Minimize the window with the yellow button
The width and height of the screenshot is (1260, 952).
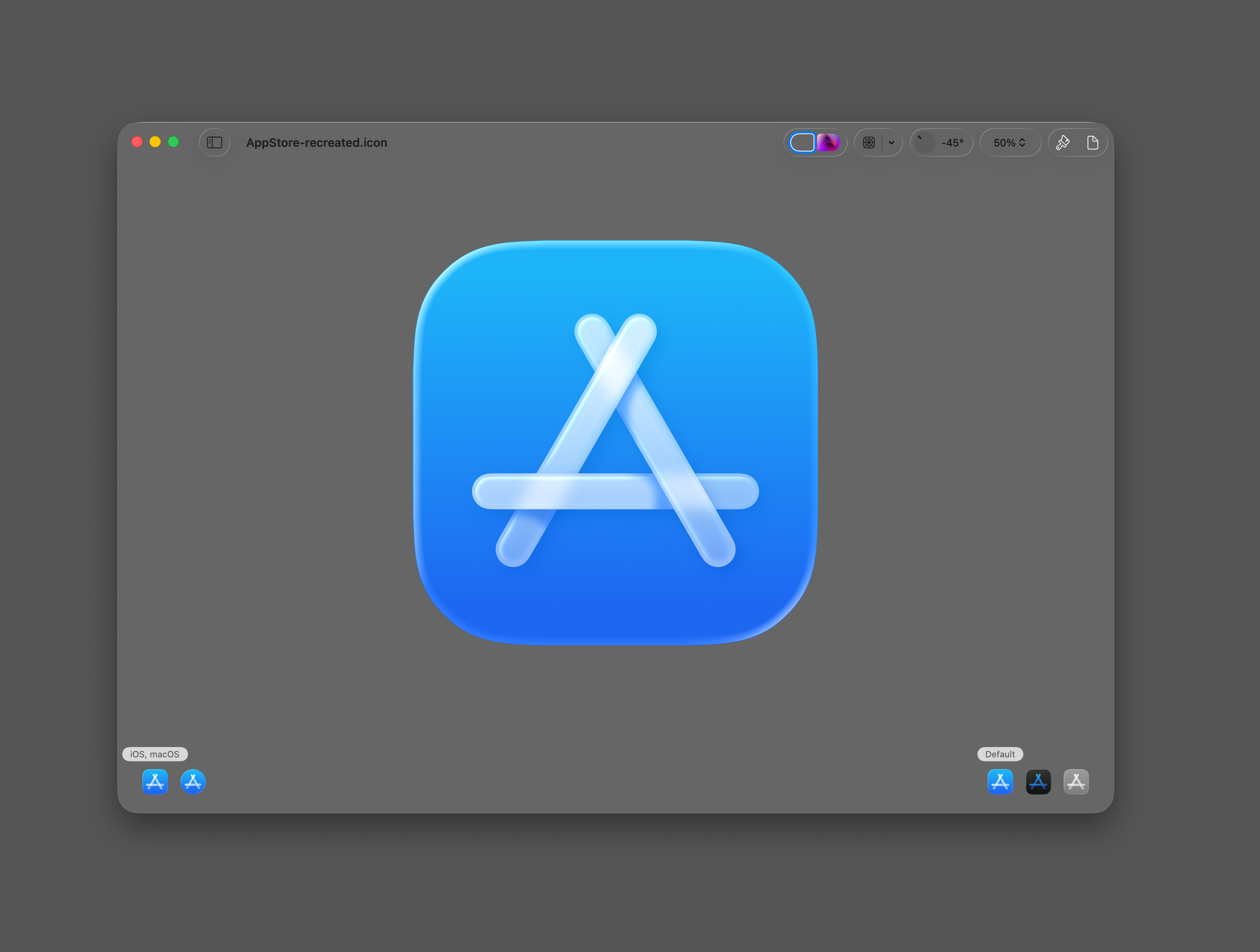coord(155,142)
